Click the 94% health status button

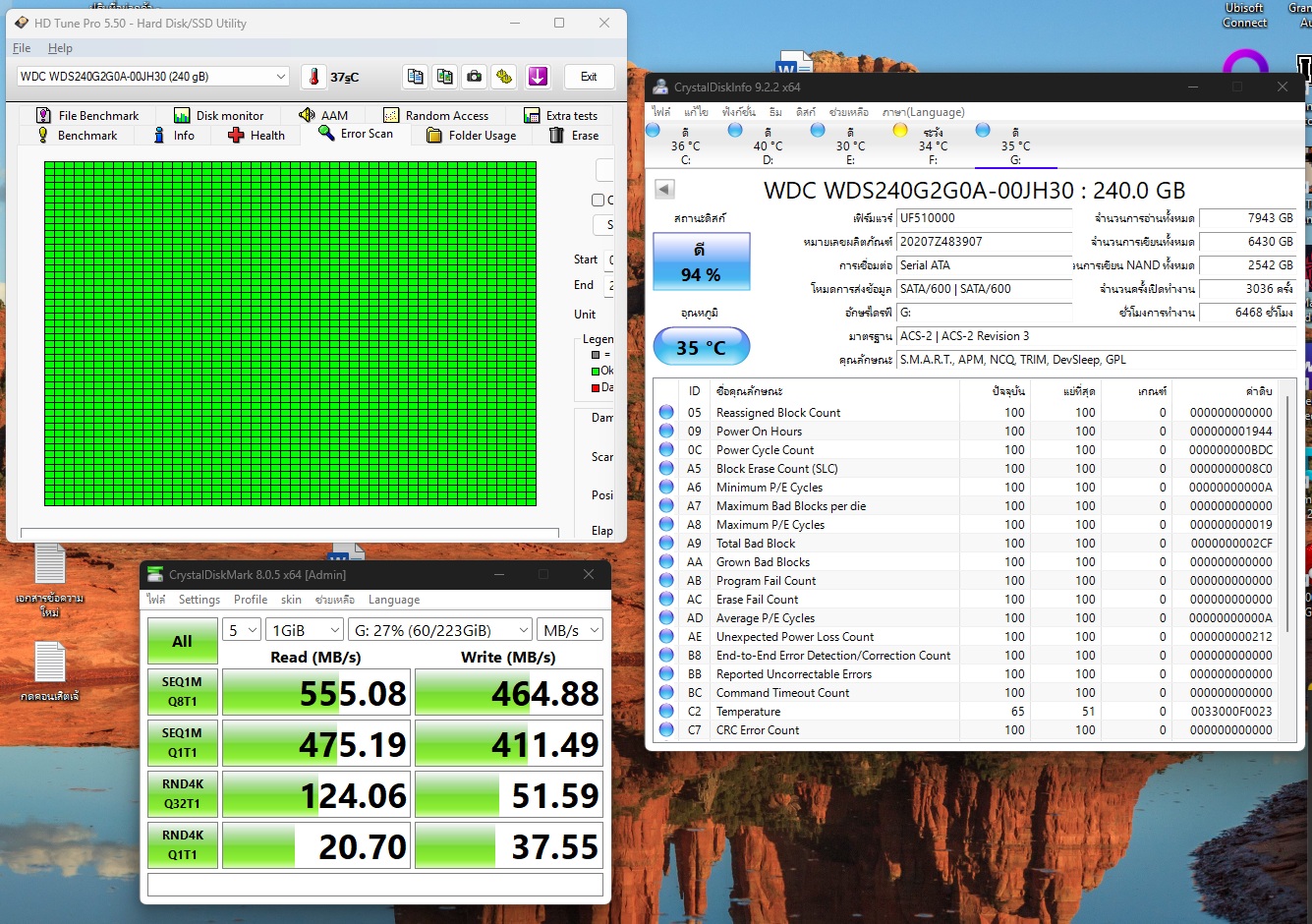click(701, 262)
